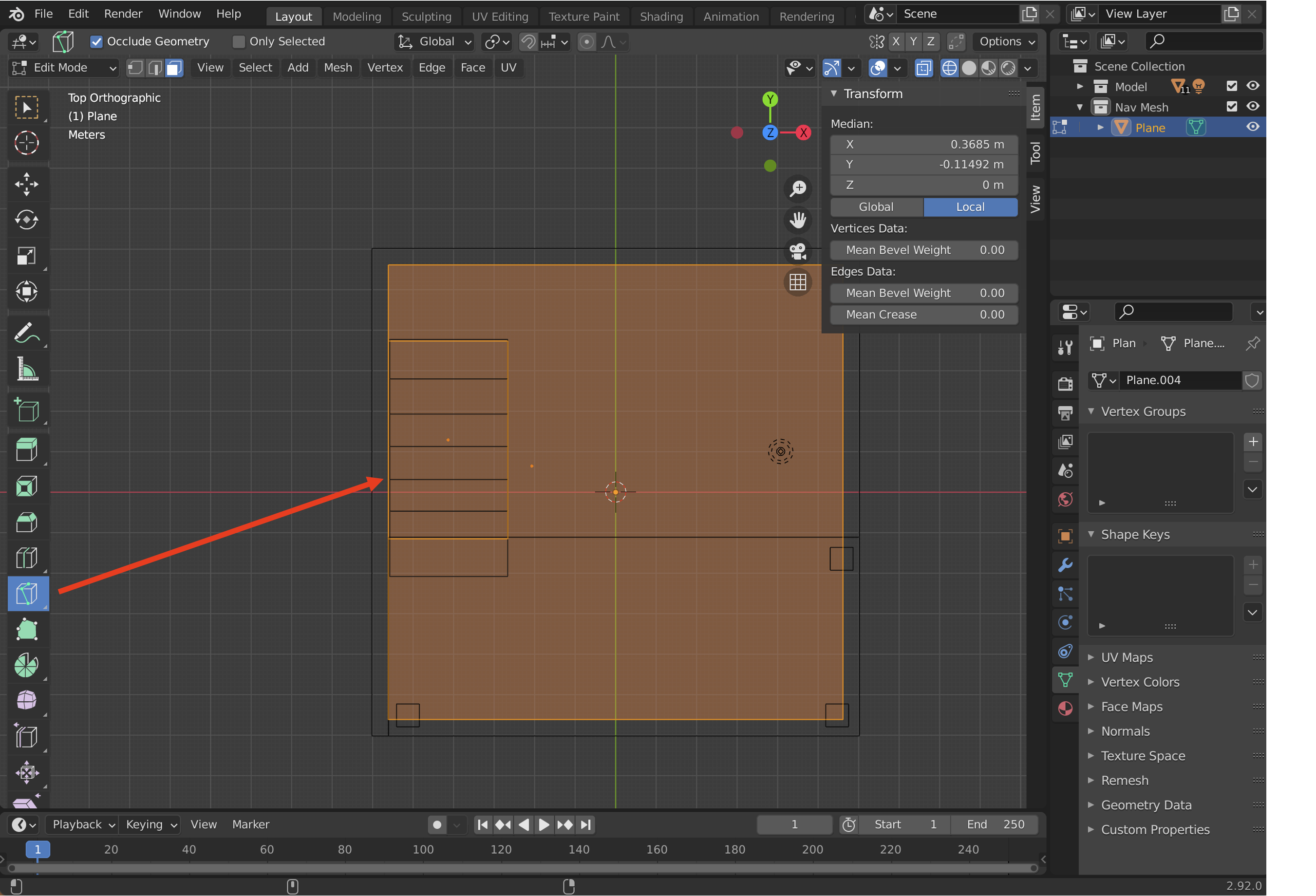The width and height of the screenshot is (1316, 896).
Task: Open Object Data properties green triangle tab
Action: 1065,680
